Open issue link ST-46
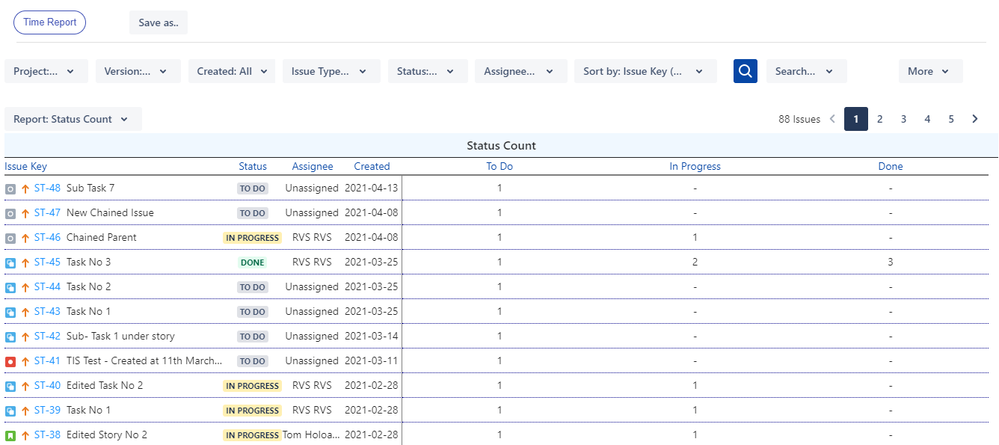 click(x=47, y=237)
